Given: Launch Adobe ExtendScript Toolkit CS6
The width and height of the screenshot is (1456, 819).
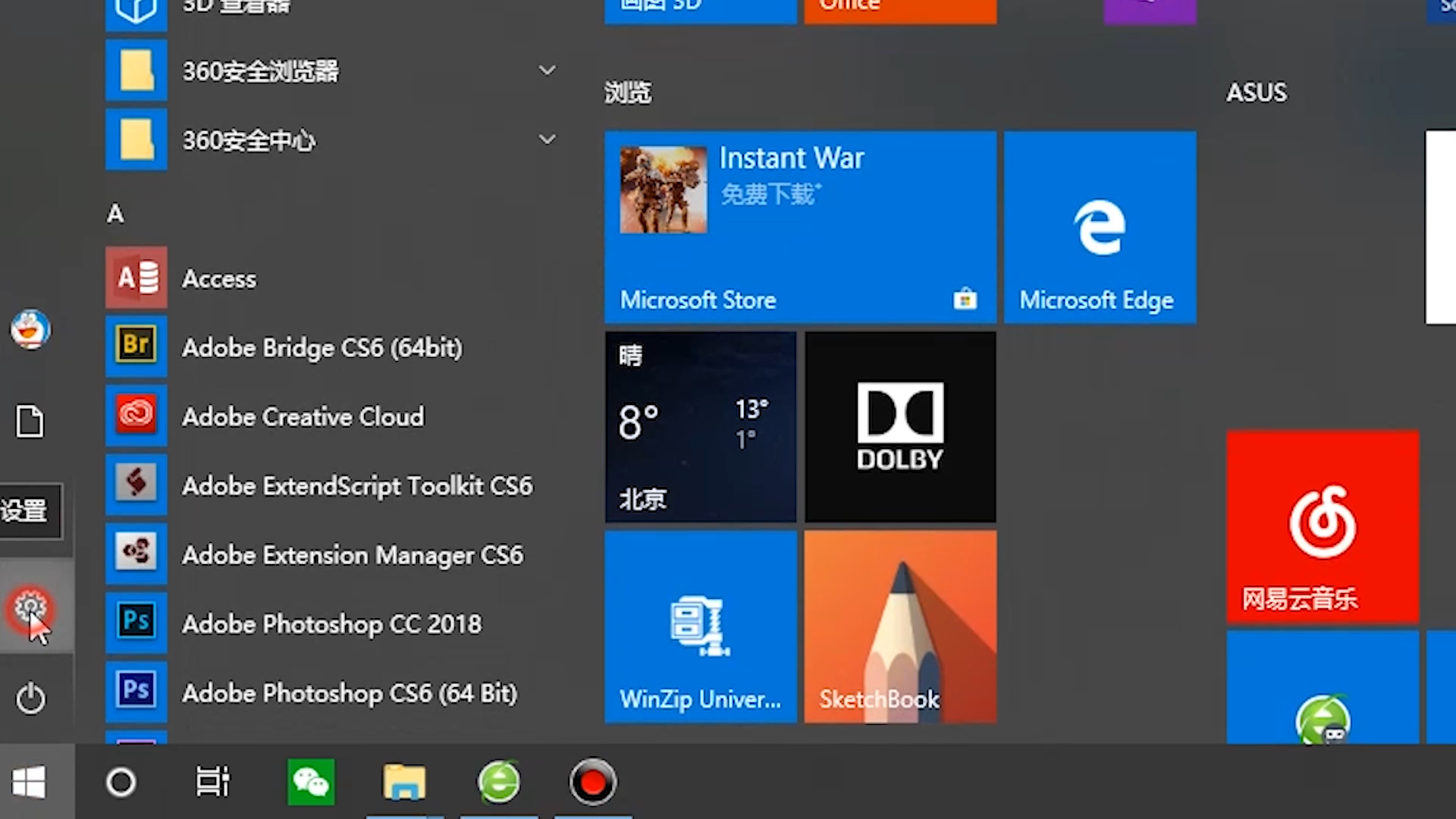Looking at the screenshot, I should pyautogui.click(x=334, y=485).
